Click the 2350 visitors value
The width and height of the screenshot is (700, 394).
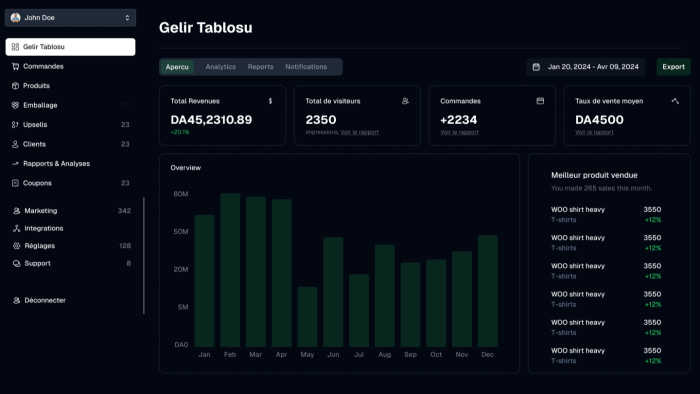coord(321,120)
